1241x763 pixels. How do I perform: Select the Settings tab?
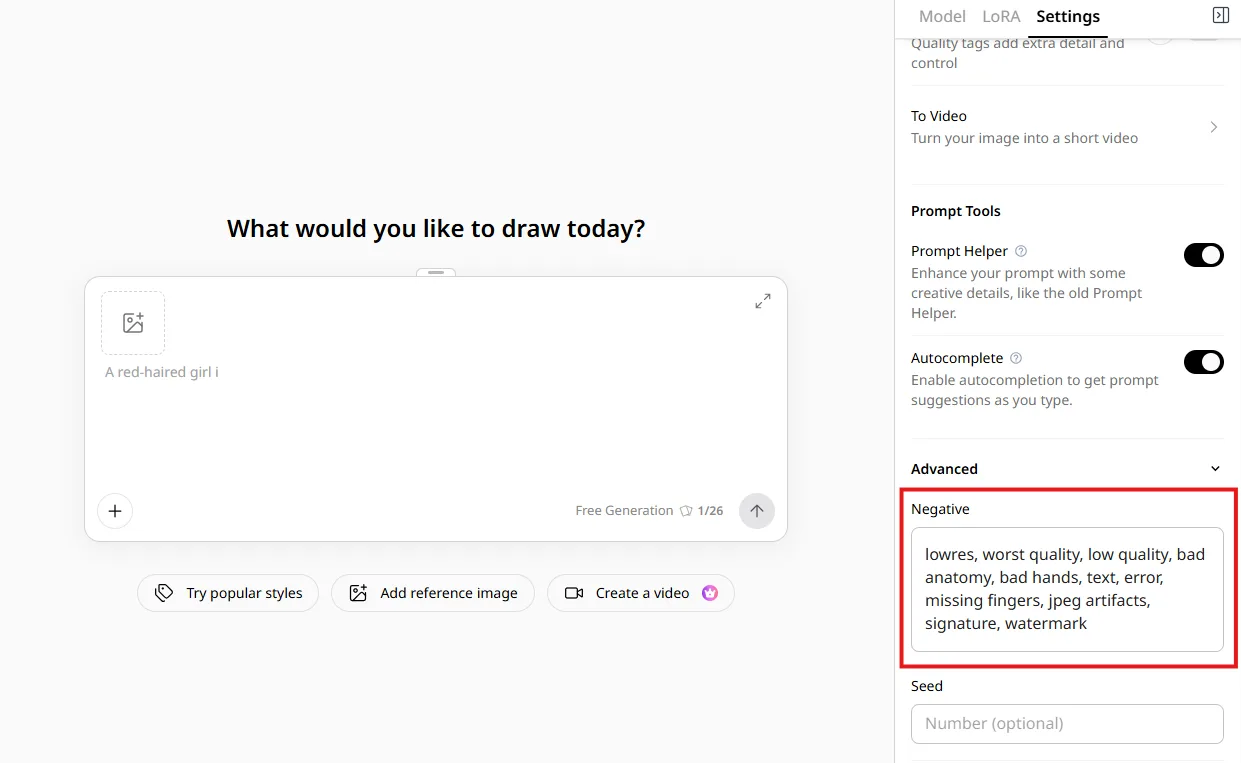point(1068,16)
